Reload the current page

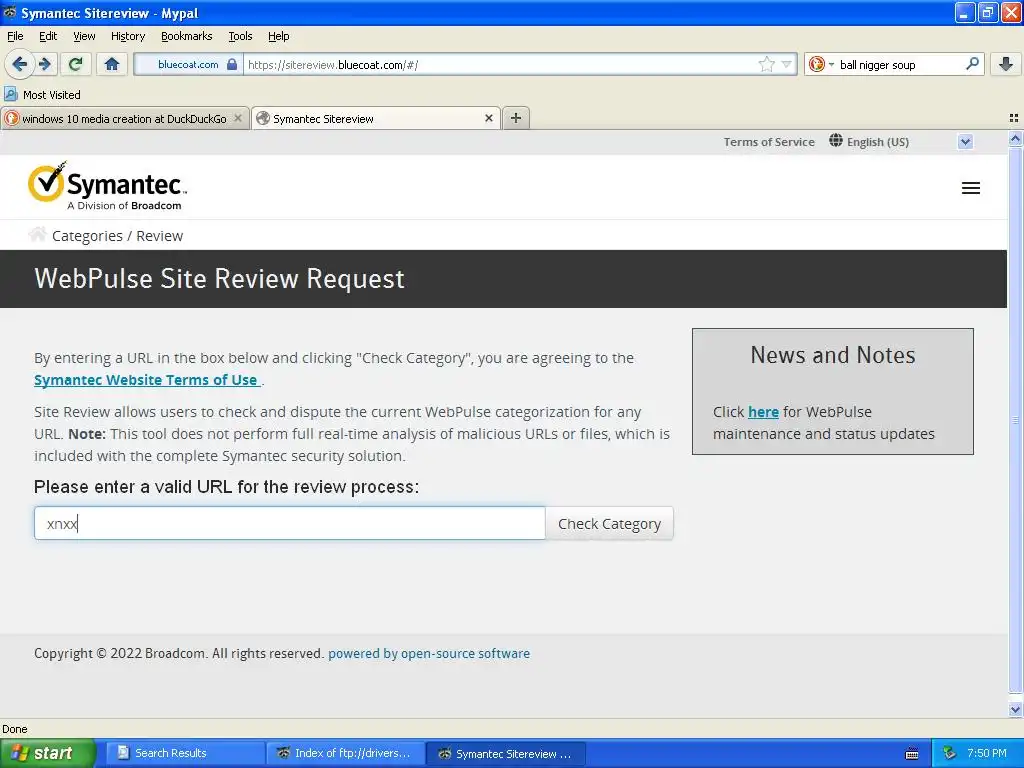(75, 64)
